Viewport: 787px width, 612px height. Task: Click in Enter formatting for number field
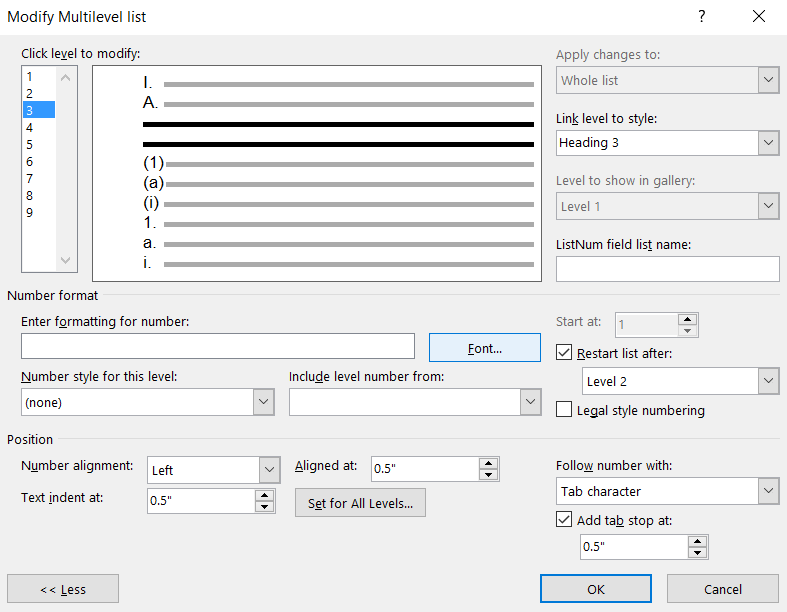coord(217,346)
